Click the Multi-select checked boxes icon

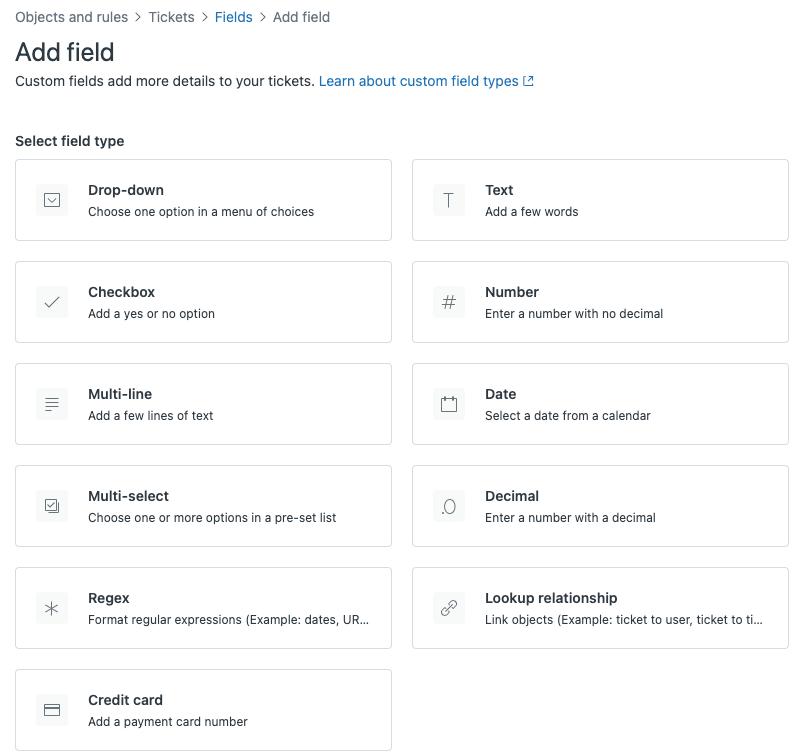(52, 506)
